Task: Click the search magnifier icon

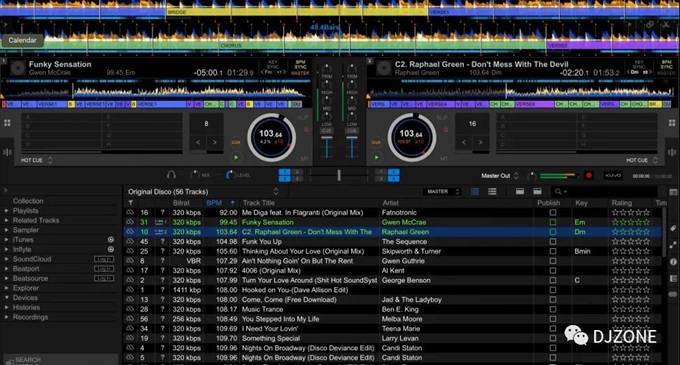Action: (x=558, y=191)
